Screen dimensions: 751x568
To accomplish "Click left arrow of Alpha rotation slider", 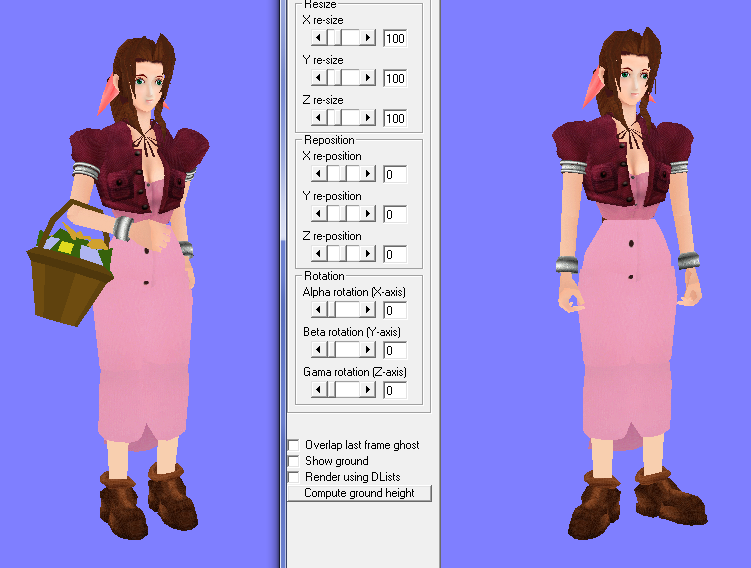I will tap(318, 310).
